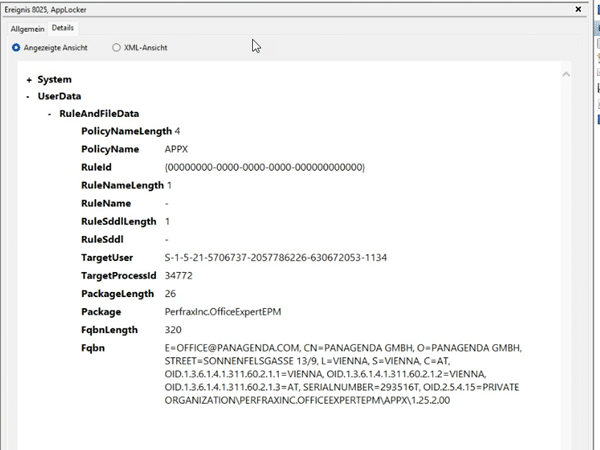Click the Fqbn line containing STREET=SONNENFELSGASSE
Viewport: 600px width, 450px height.
(307, 361)
